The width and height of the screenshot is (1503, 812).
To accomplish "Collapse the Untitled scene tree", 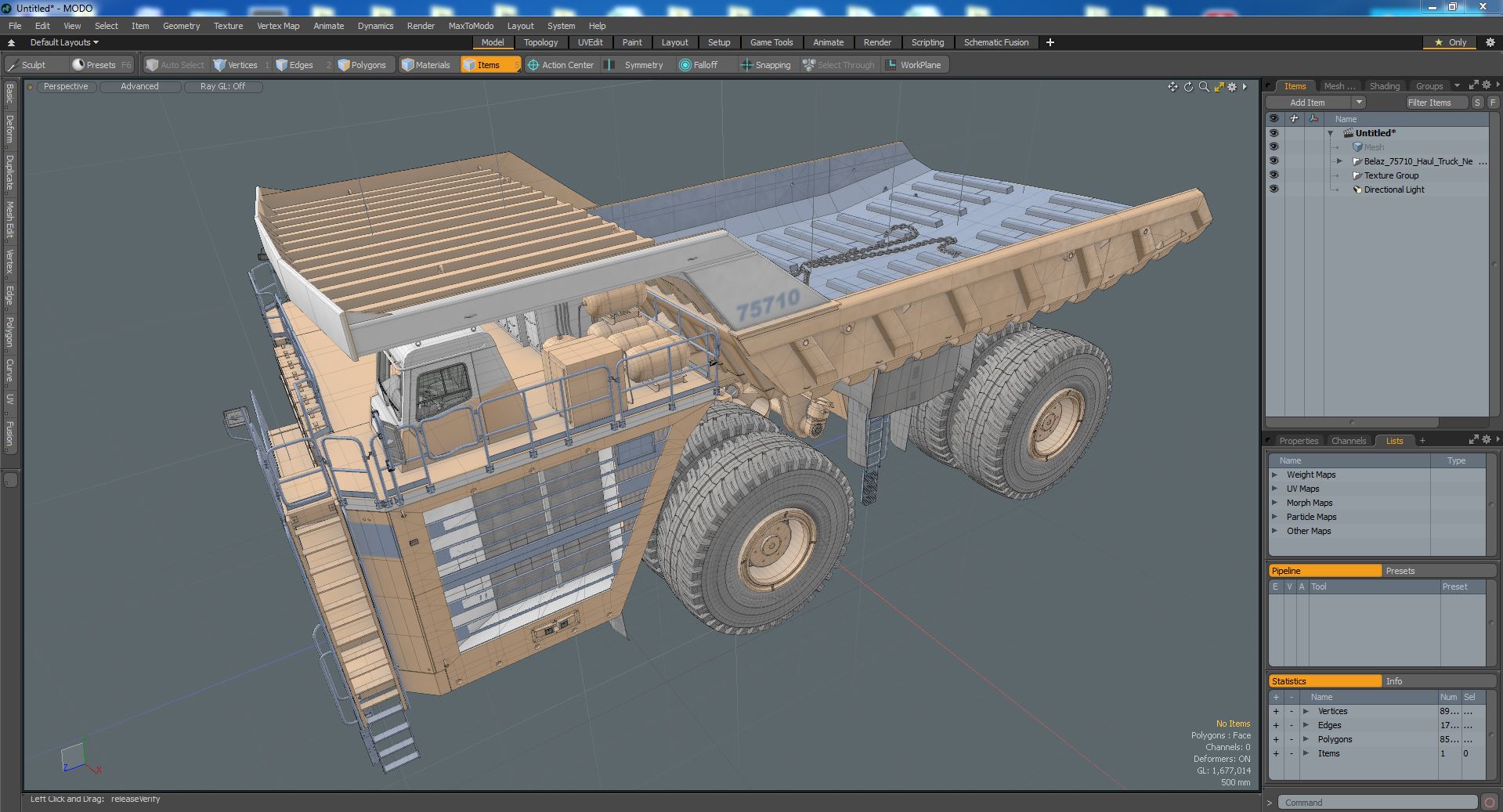I will click(x=1330, y=133).
